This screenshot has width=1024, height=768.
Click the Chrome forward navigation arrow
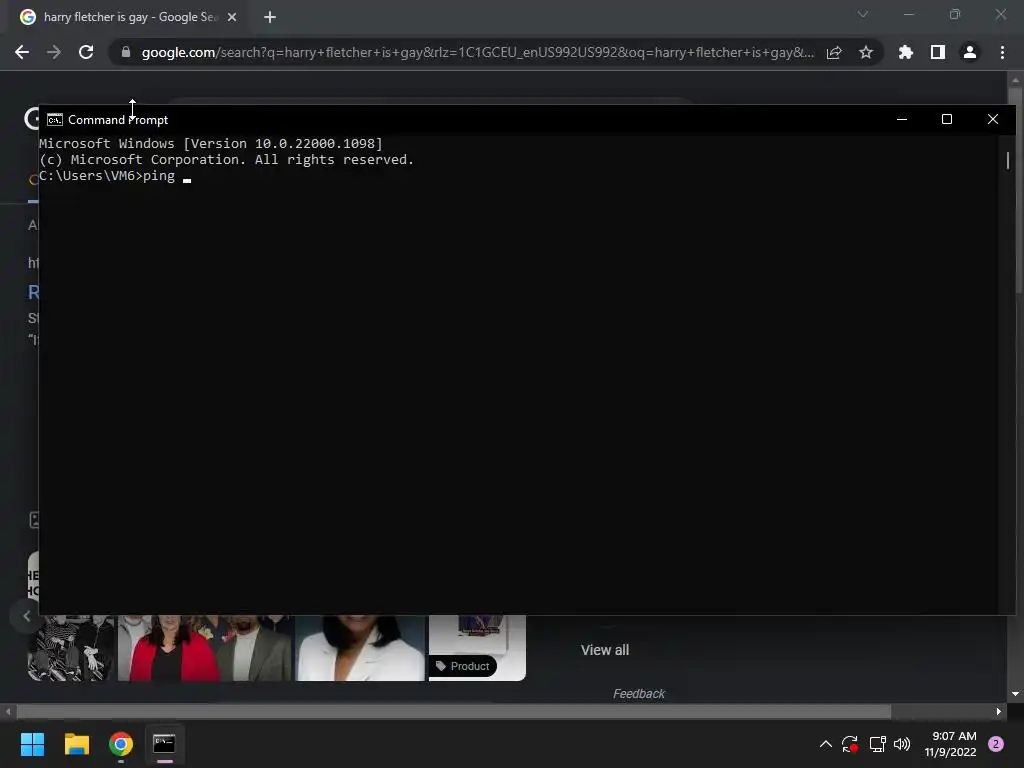pos(54,52)
